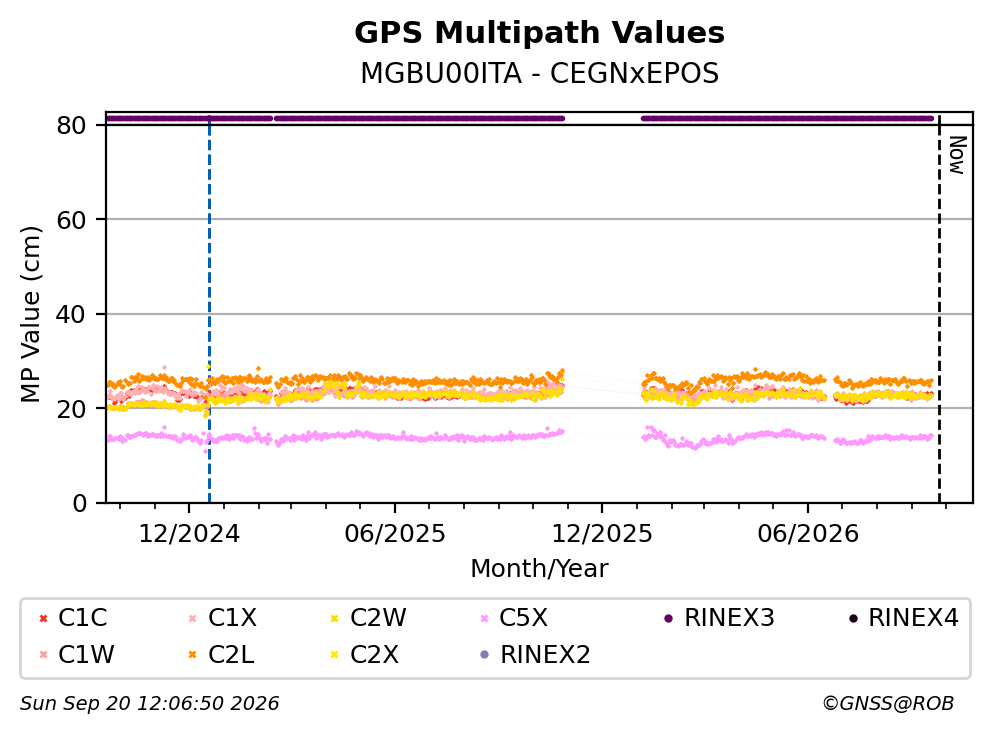
Task: Click the MGBU00ITA - CEGNxEPOS subtitle
Action: (540, 73)
